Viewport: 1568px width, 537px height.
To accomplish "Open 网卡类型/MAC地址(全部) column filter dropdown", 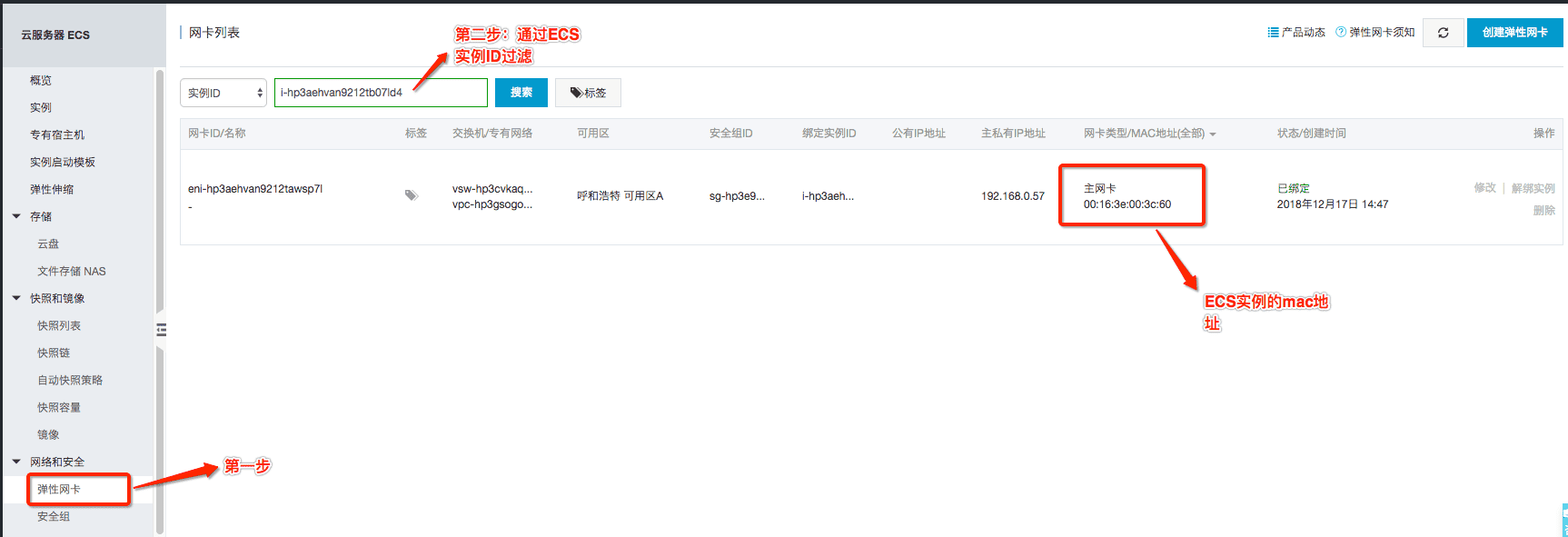I will click(1149, 134).
